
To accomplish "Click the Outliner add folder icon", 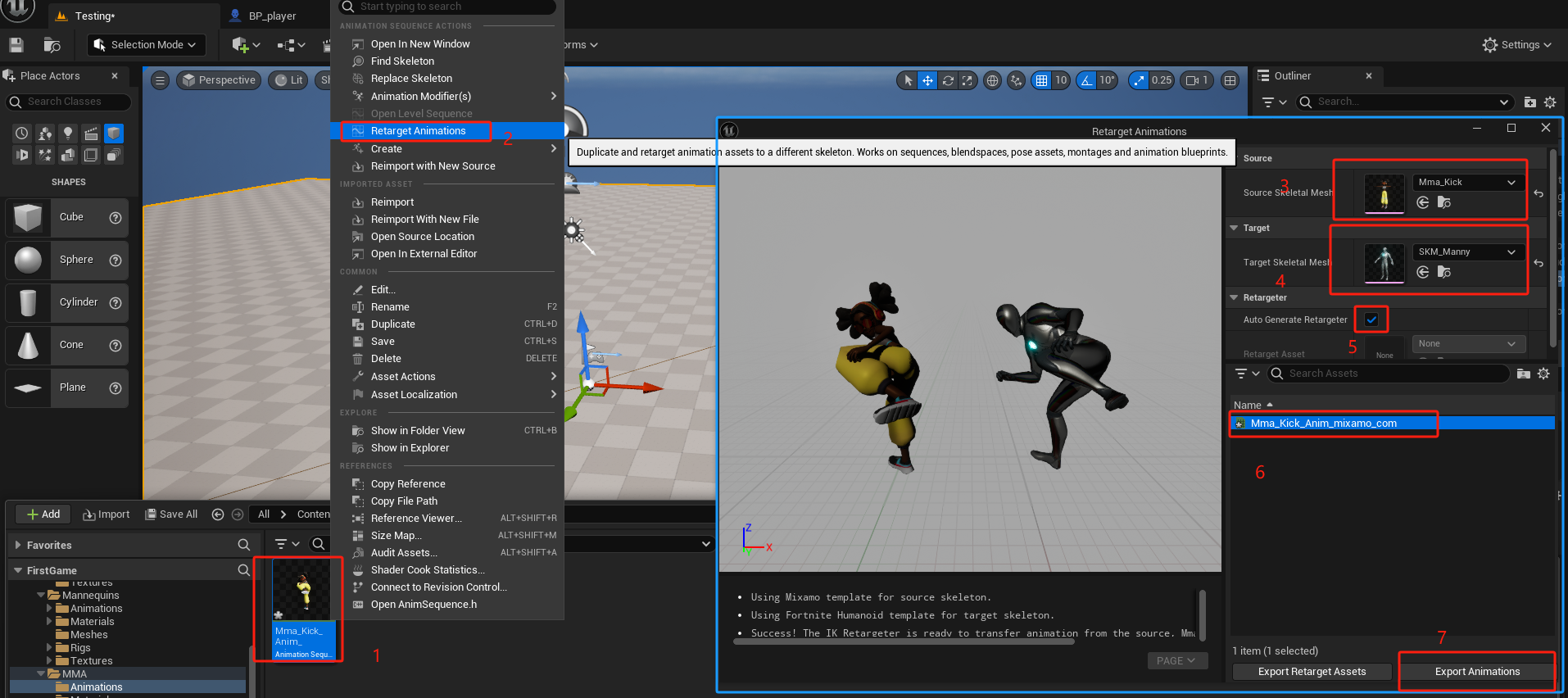I will tap(1529, 102).
